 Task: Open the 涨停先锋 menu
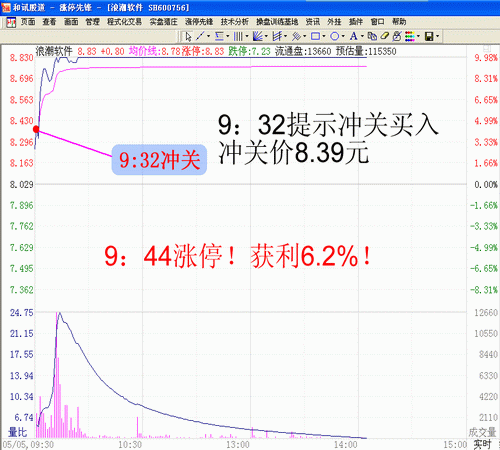pos(199,22)
